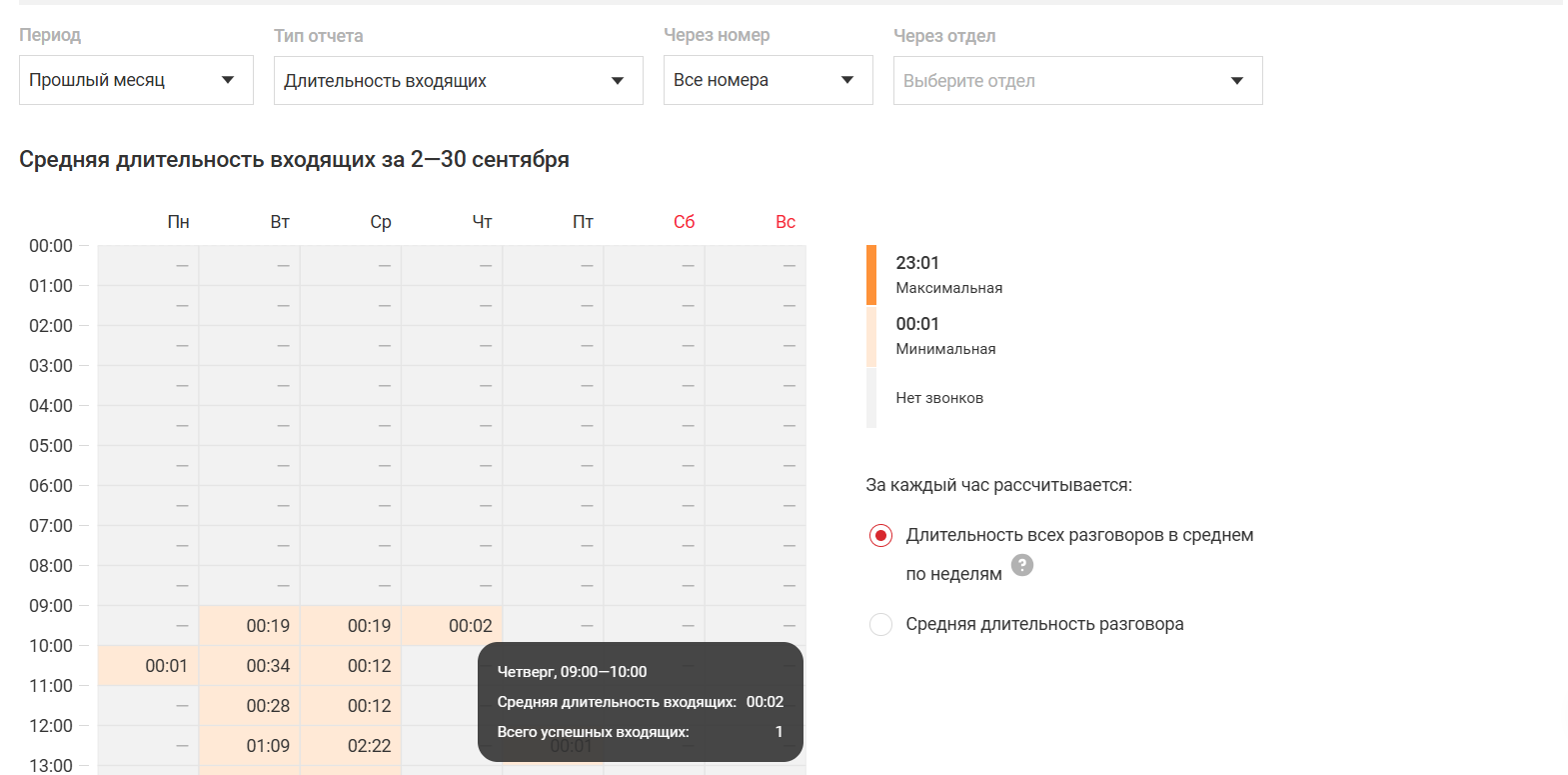Select Длительность всех разговоров в среднем radio
This screenshot has height=775, width=1568.
pos(880,536)
